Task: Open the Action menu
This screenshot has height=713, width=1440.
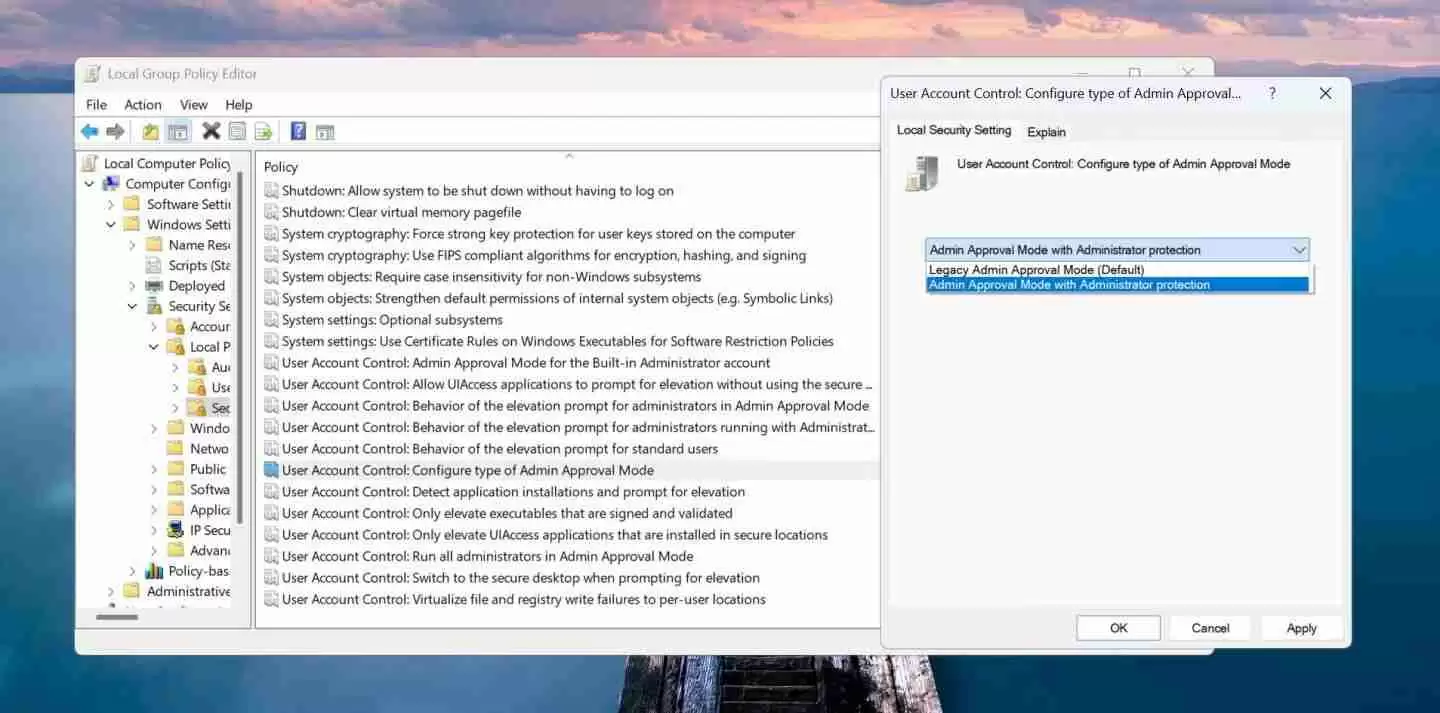Action: click(142, 104)
